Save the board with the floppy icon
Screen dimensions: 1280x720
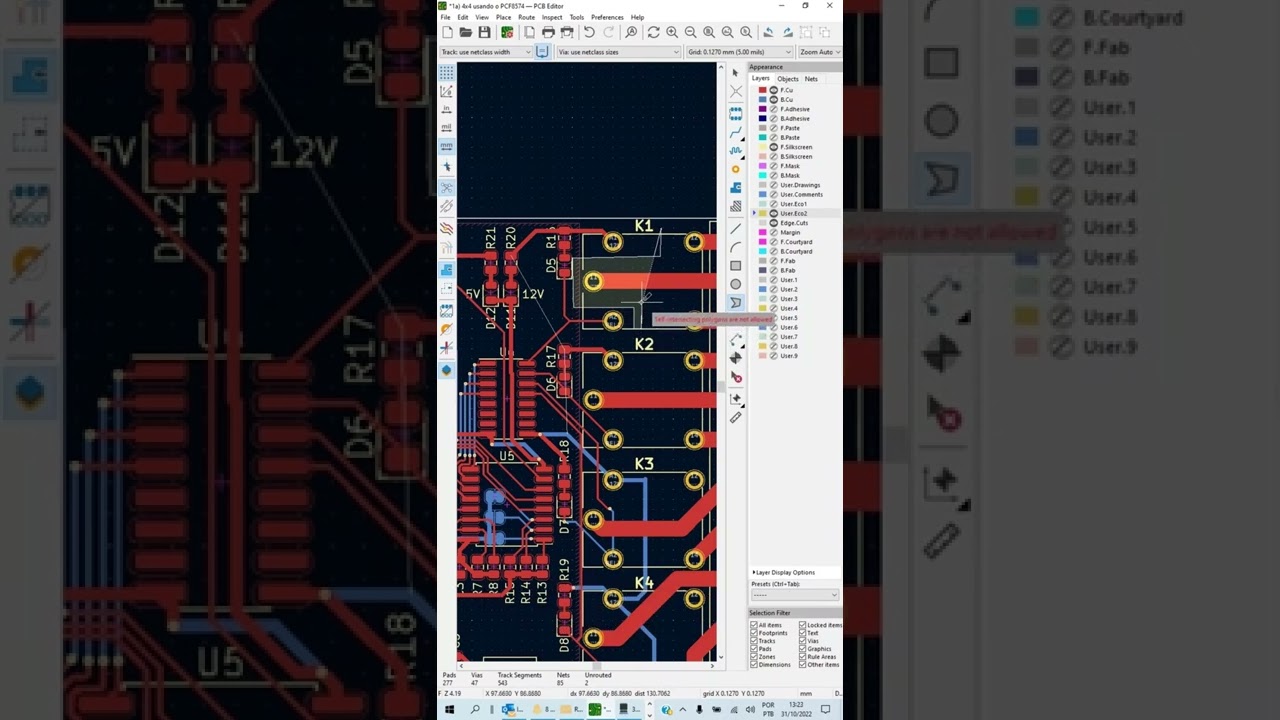click(484, 33)
